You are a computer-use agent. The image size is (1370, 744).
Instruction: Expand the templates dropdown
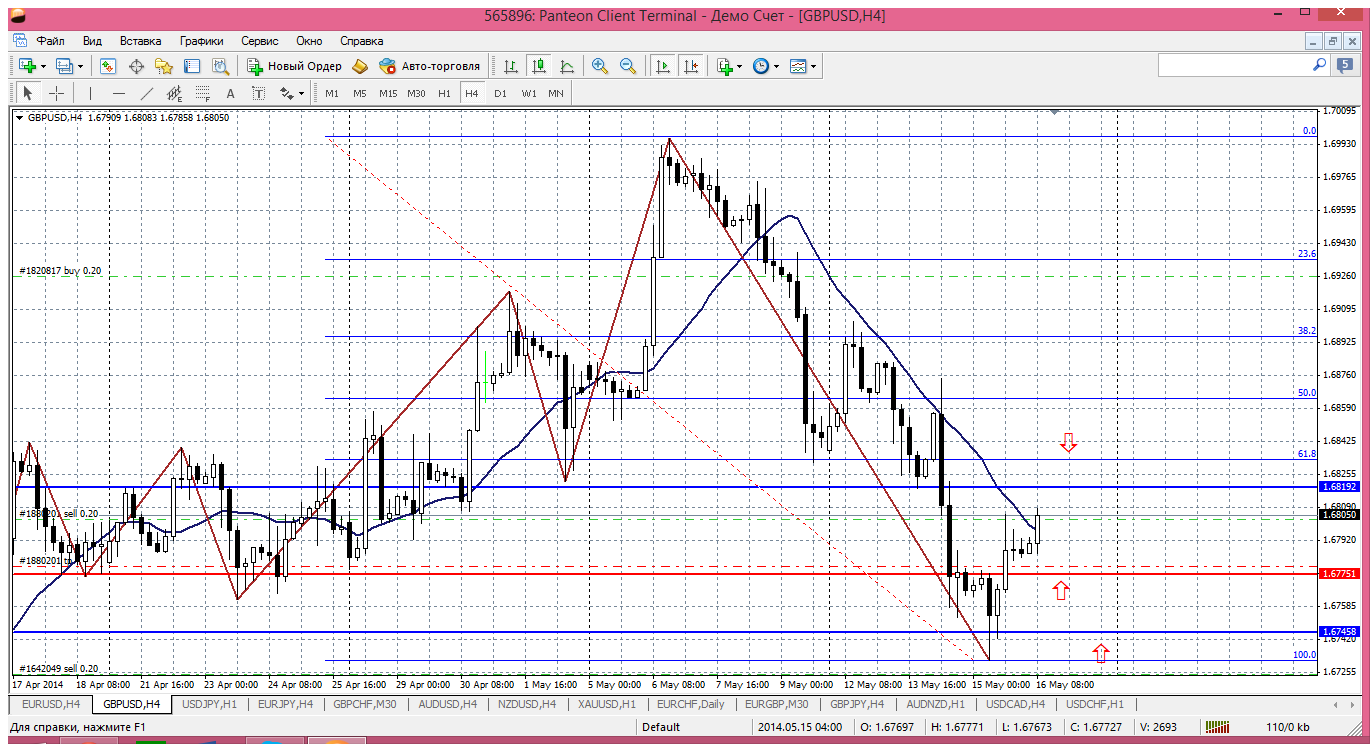coord(814,66)
